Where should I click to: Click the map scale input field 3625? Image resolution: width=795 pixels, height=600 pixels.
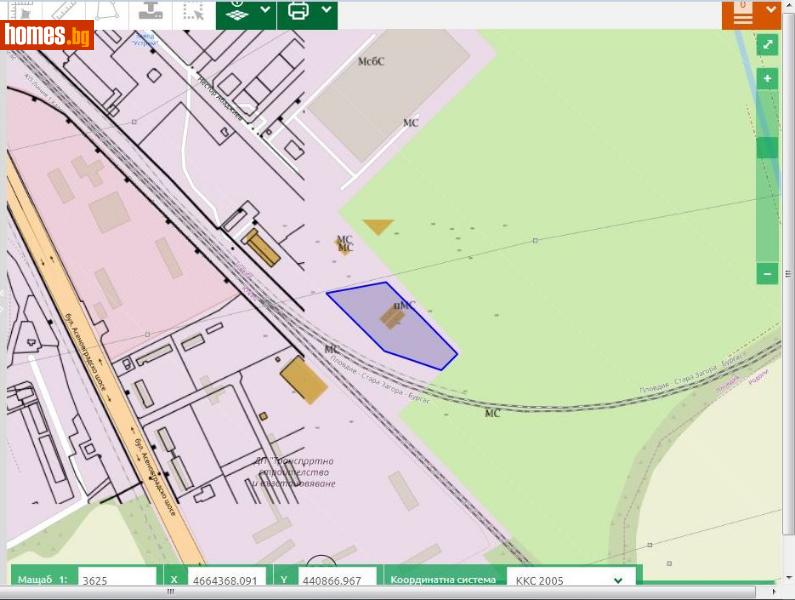[x=117, y=580]
